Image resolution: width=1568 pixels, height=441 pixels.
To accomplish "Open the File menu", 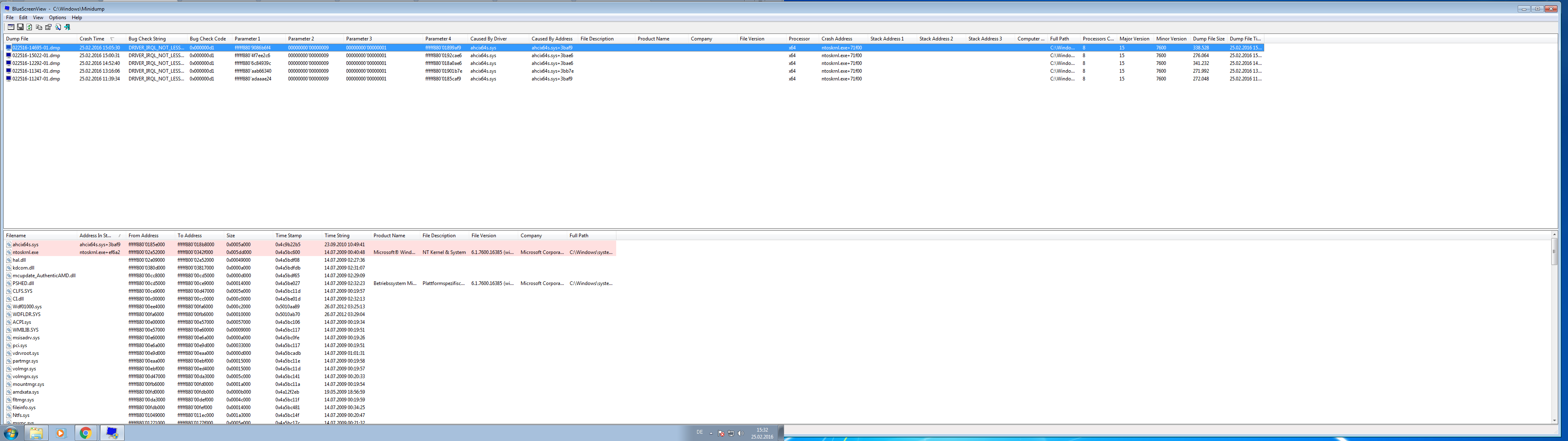I will [10, 18].
